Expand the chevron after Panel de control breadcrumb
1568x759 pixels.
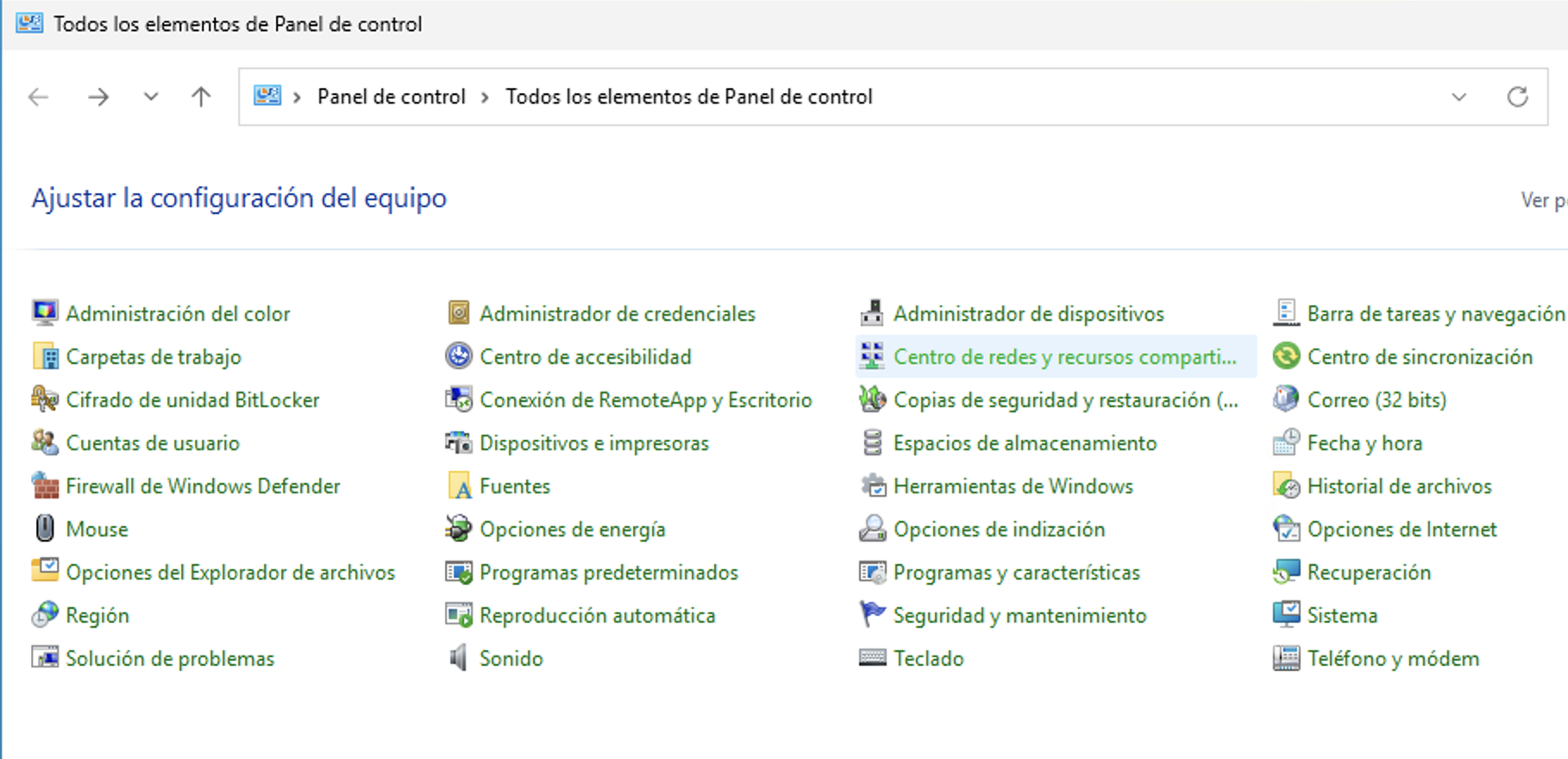[485, 97]
